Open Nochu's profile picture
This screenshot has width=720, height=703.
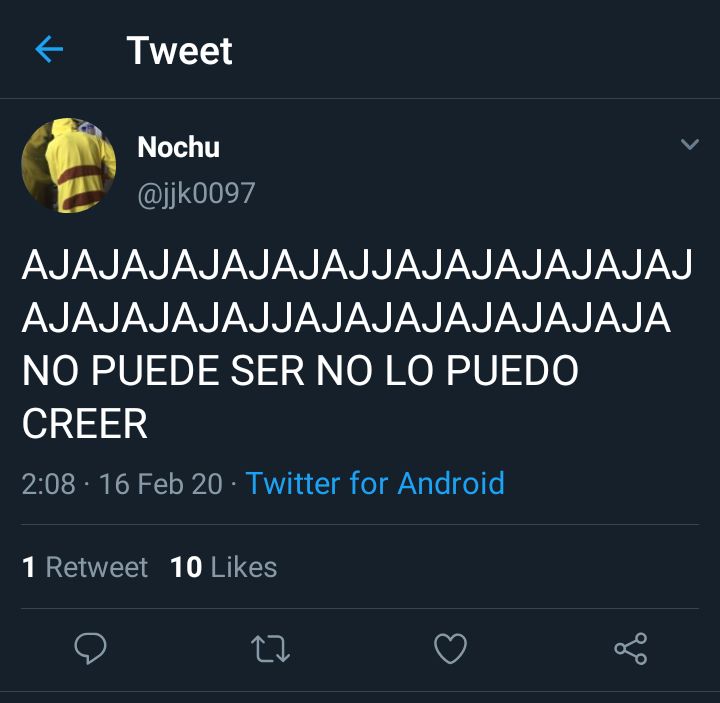click(x=68, y=165)
